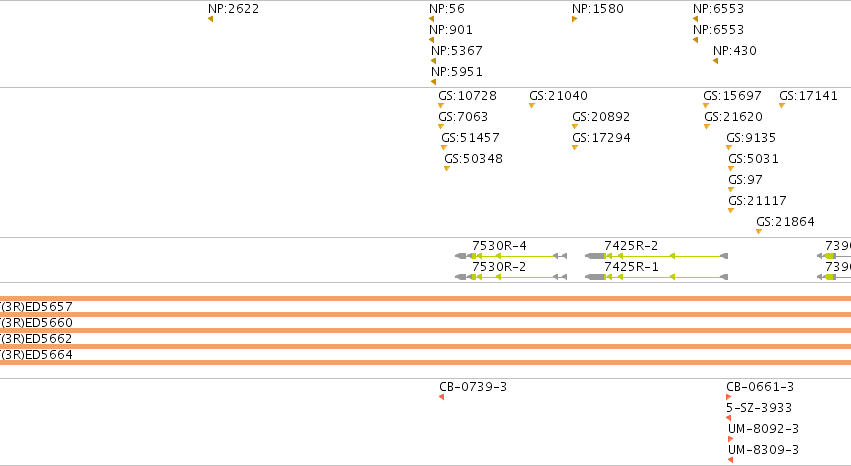Pick the triangle marker under NP:5951
The height and width of the screenshot is (466, 851).
(434, 82)
